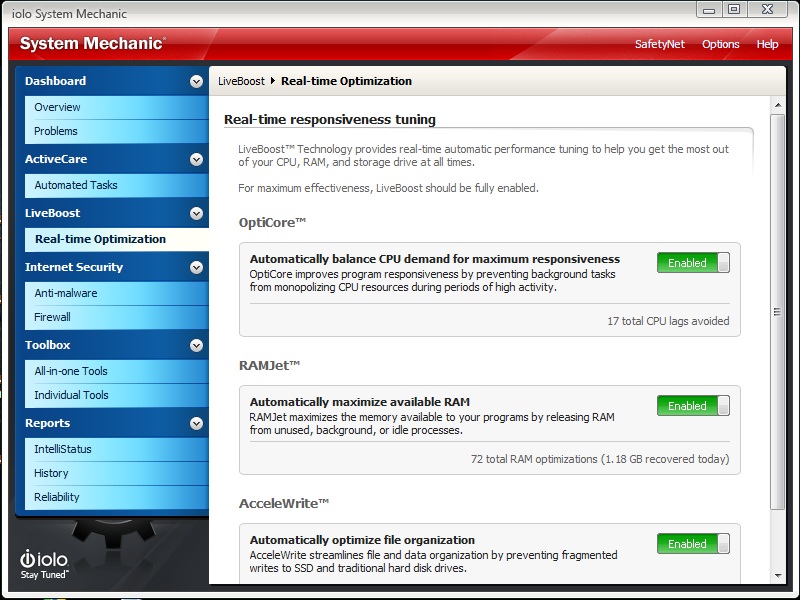Click the vertical scrollbar thumb
Image resolution: width=800 pixels, height=600 pixels.
click(778, 312)
